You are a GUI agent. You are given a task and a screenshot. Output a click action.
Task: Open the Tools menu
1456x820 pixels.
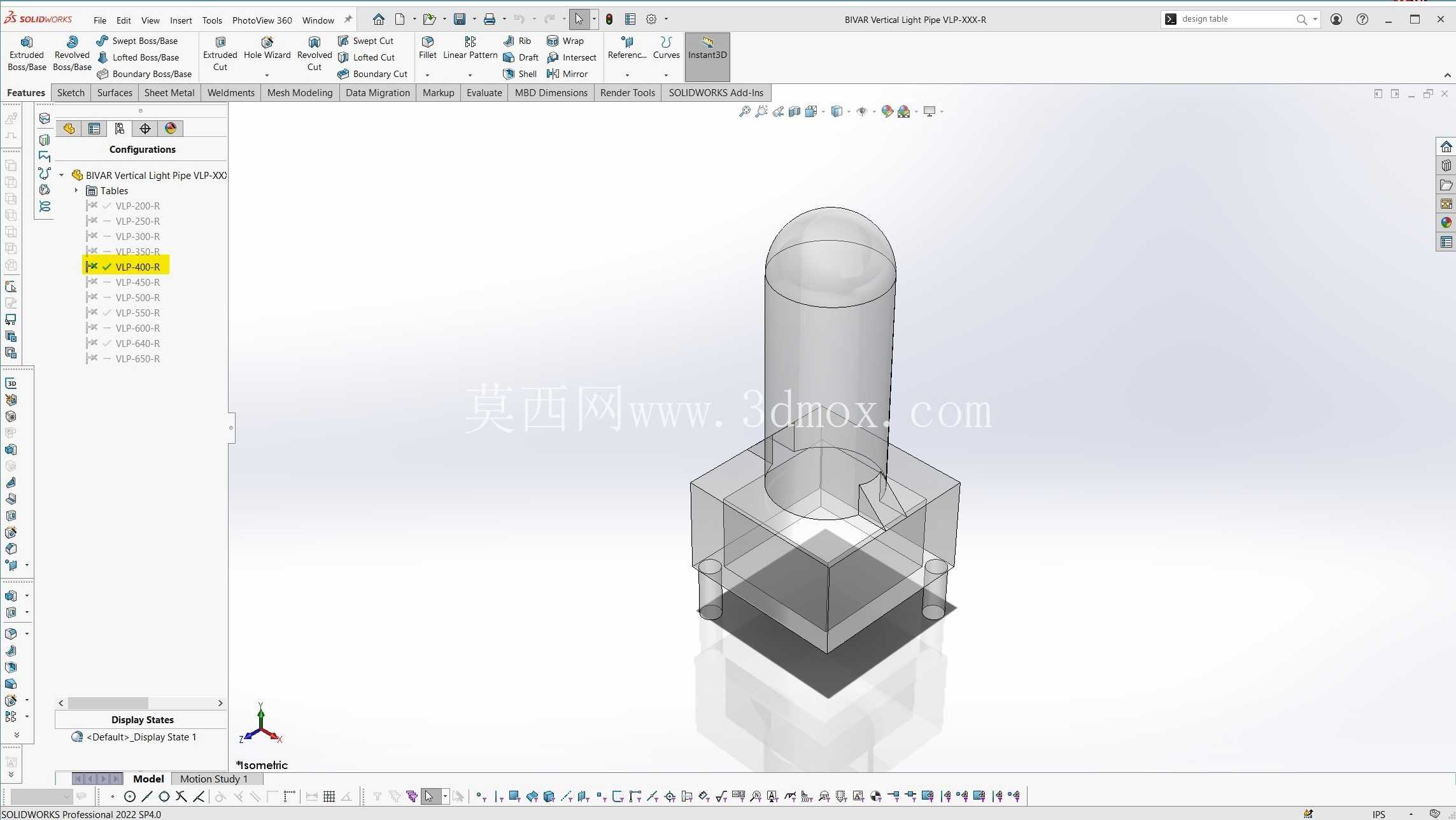point(212,20)
